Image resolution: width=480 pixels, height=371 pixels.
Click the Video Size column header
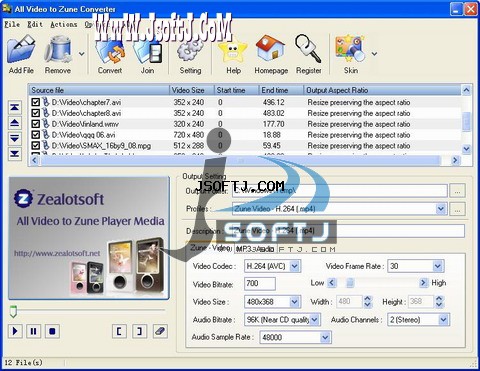192,90
